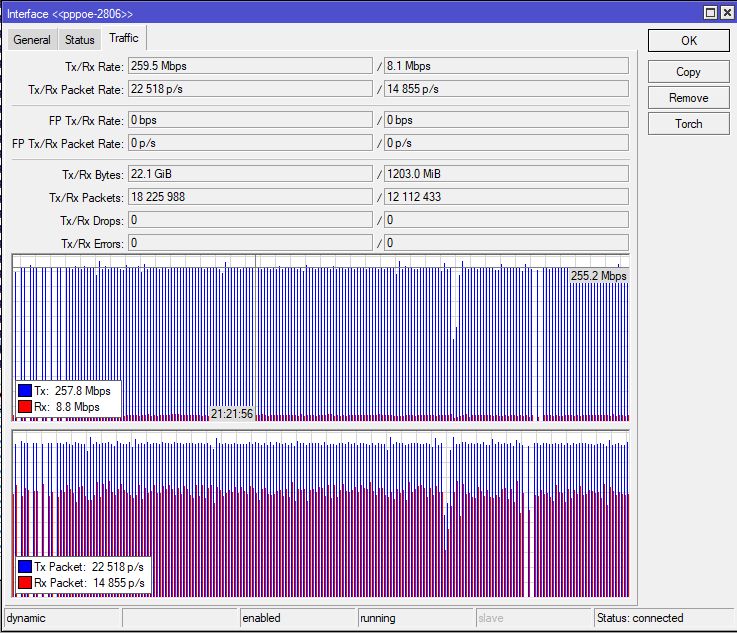Click the Tx: 257.8 Mbps legend text
Screen dimensions: 737x633
(x=72, y=391)
